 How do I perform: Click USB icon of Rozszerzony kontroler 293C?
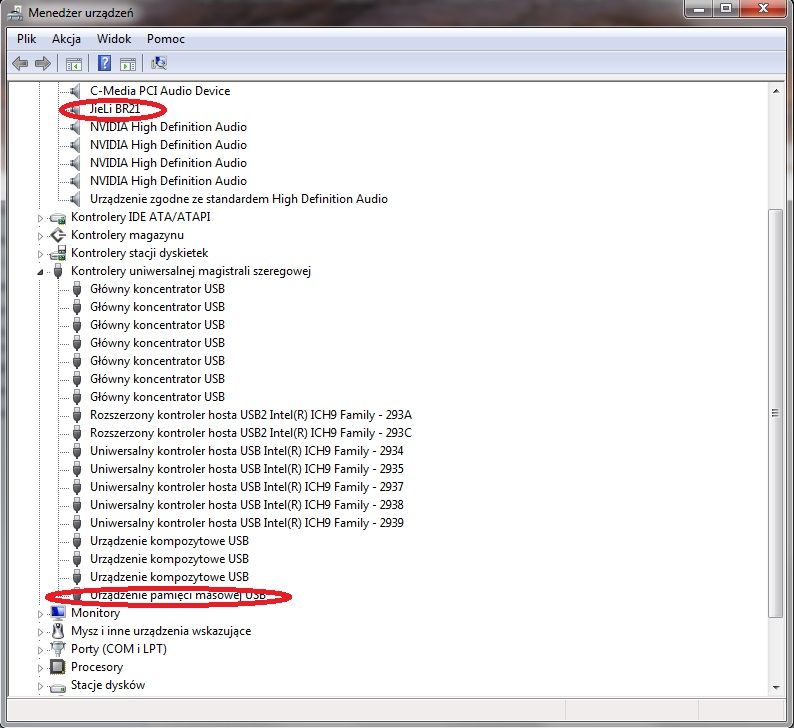[77, 433]
